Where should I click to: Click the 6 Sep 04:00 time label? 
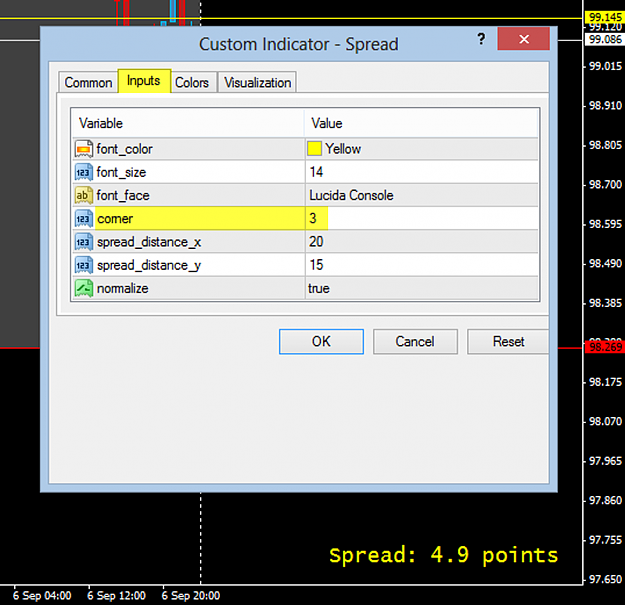tap(42, 595)
